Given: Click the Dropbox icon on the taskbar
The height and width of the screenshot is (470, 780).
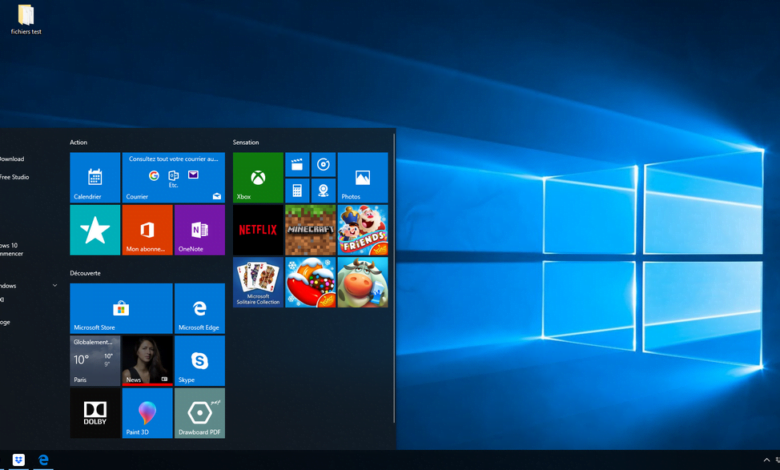Looking at the screenshot, I should [18, 460].
